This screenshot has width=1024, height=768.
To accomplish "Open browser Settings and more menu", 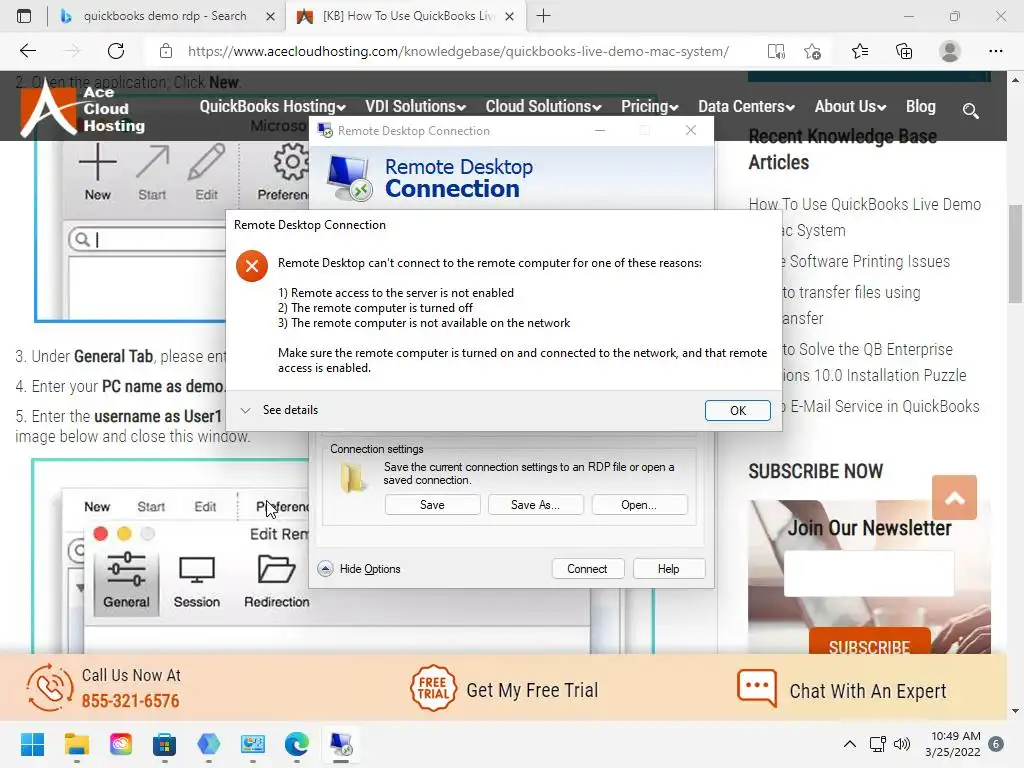I will tap(995, 51).
